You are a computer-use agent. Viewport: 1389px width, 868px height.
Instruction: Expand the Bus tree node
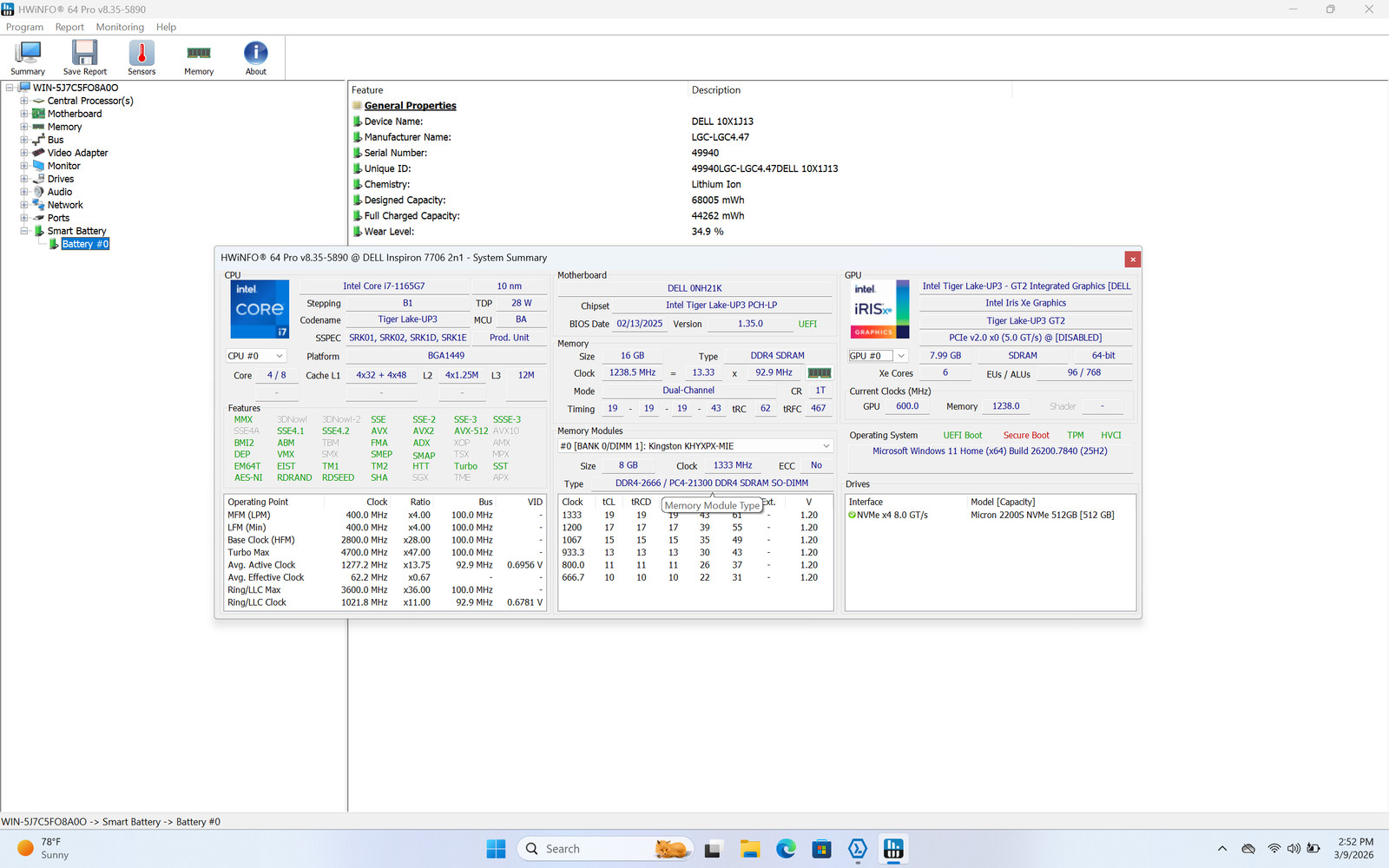(x=24, y=140)
